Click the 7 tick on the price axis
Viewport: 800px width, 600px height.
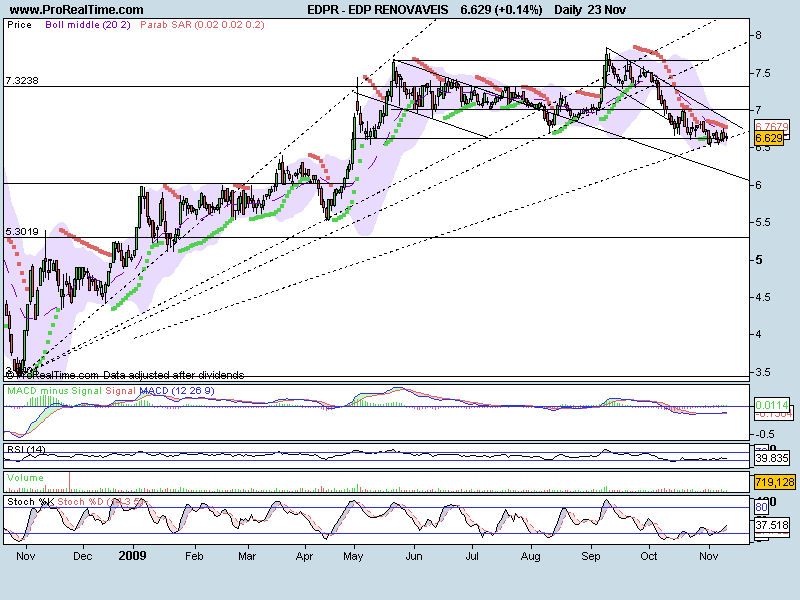(759, 110)
